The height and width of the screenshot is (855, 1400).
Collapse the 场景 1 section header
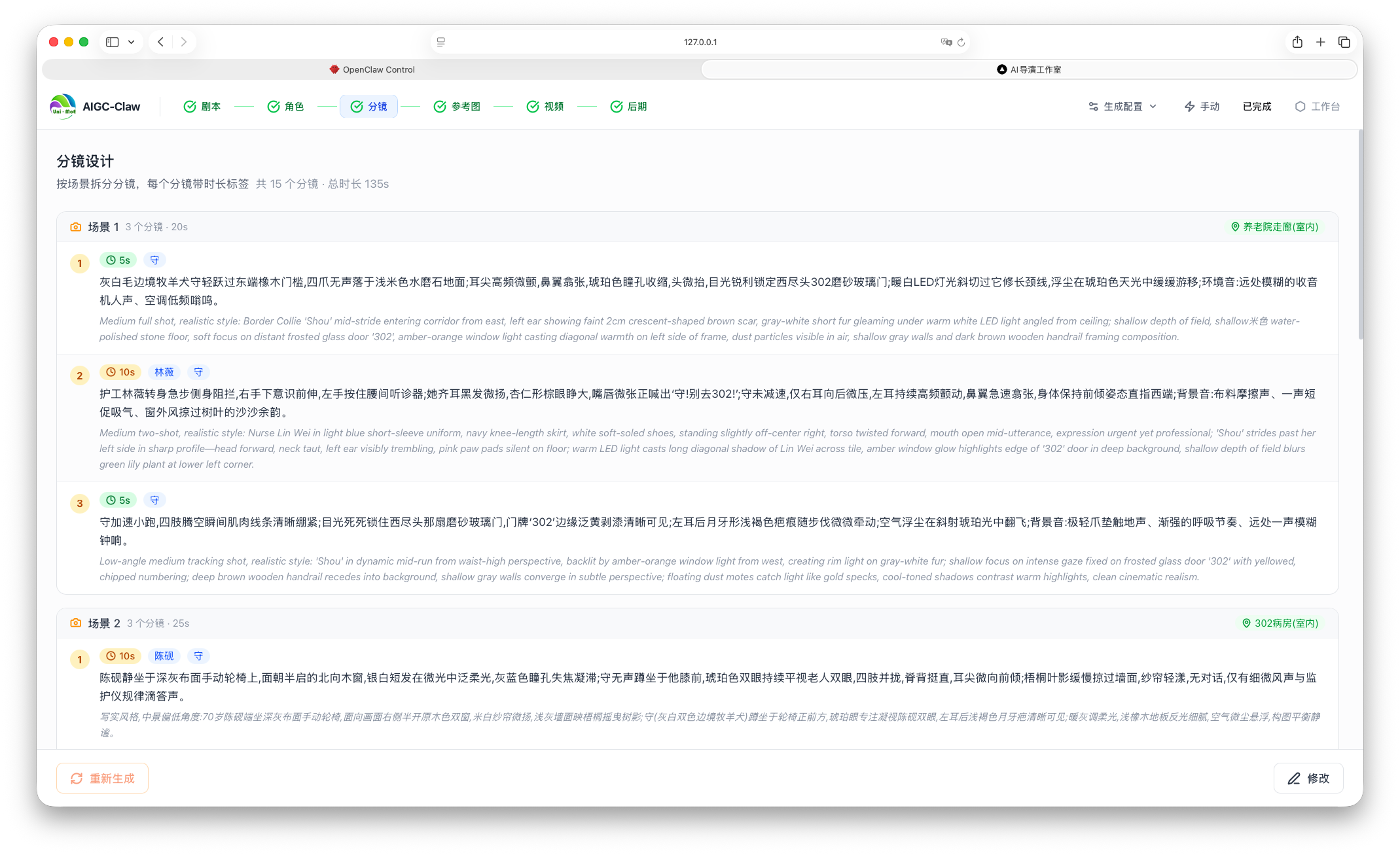pyautogui.click(x=103, y=227)
